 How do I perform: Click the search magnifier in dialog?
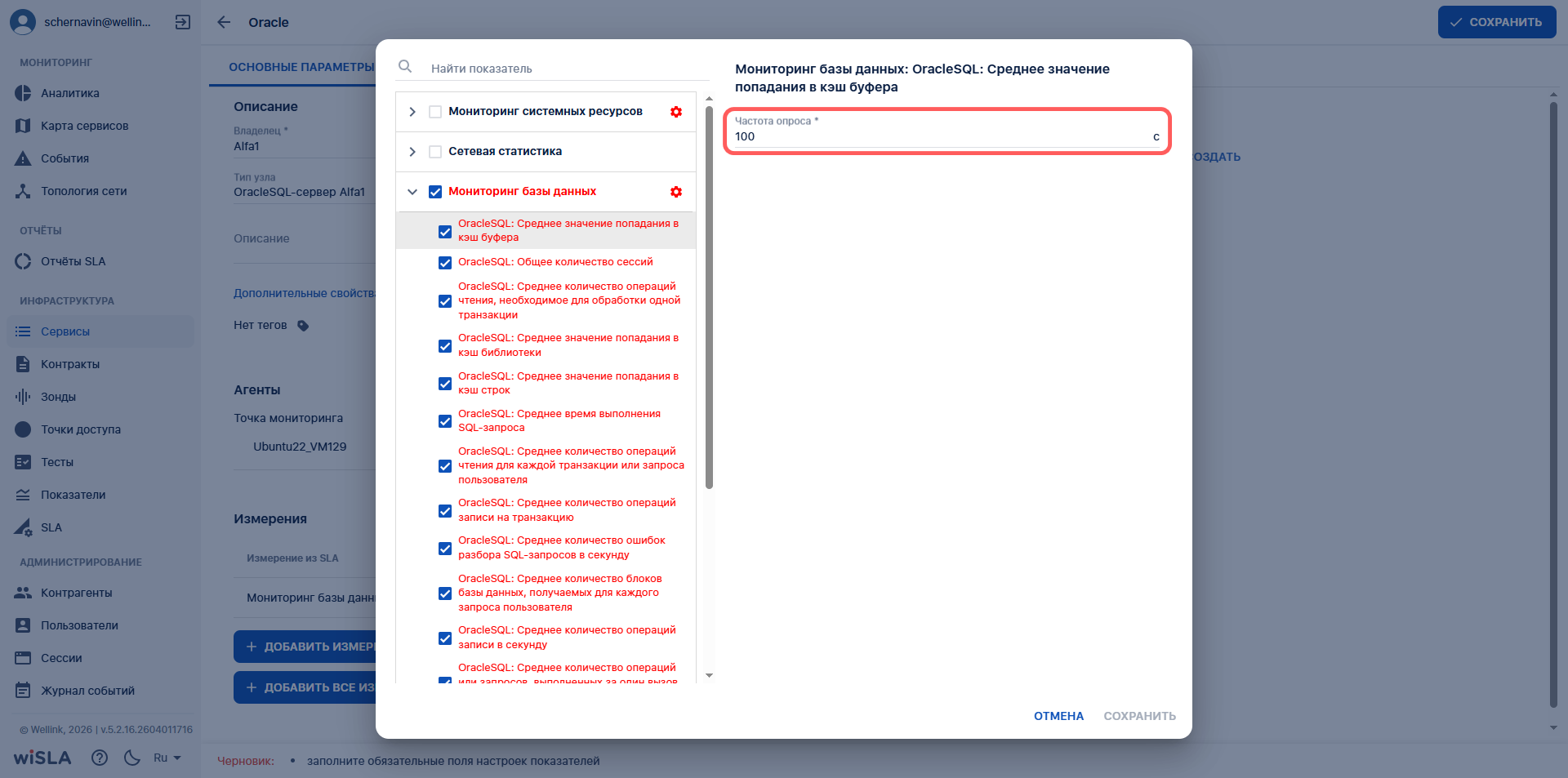[x=405, y=66]
